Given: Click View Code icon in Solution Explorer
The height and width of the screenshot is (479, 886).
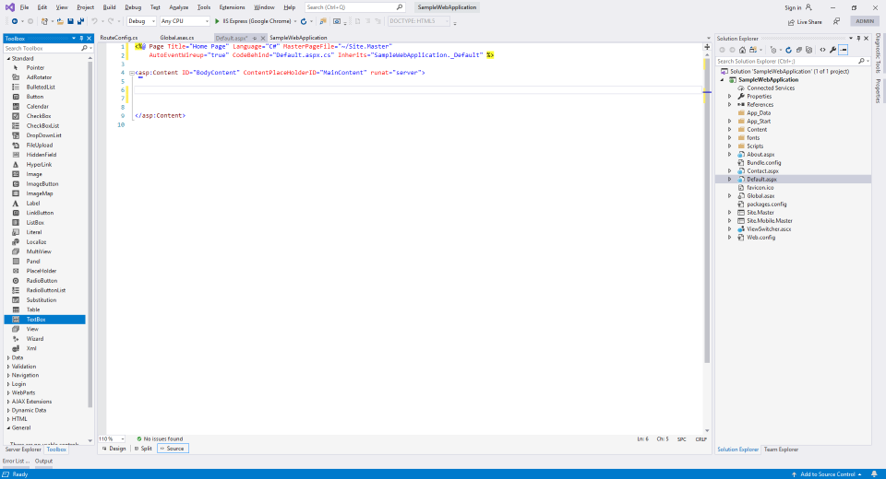Looking at the screenshot, I should (x=822, y=50).
